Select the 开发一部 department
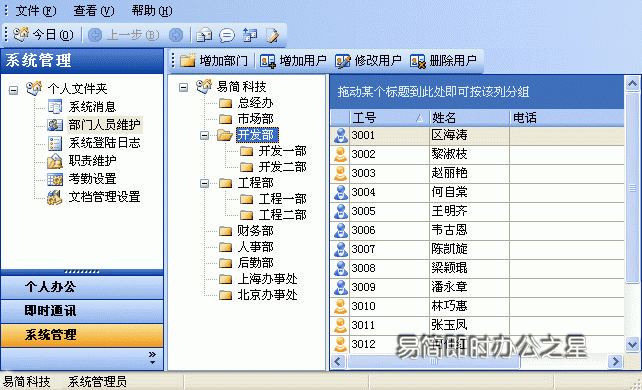 (283, 151)
